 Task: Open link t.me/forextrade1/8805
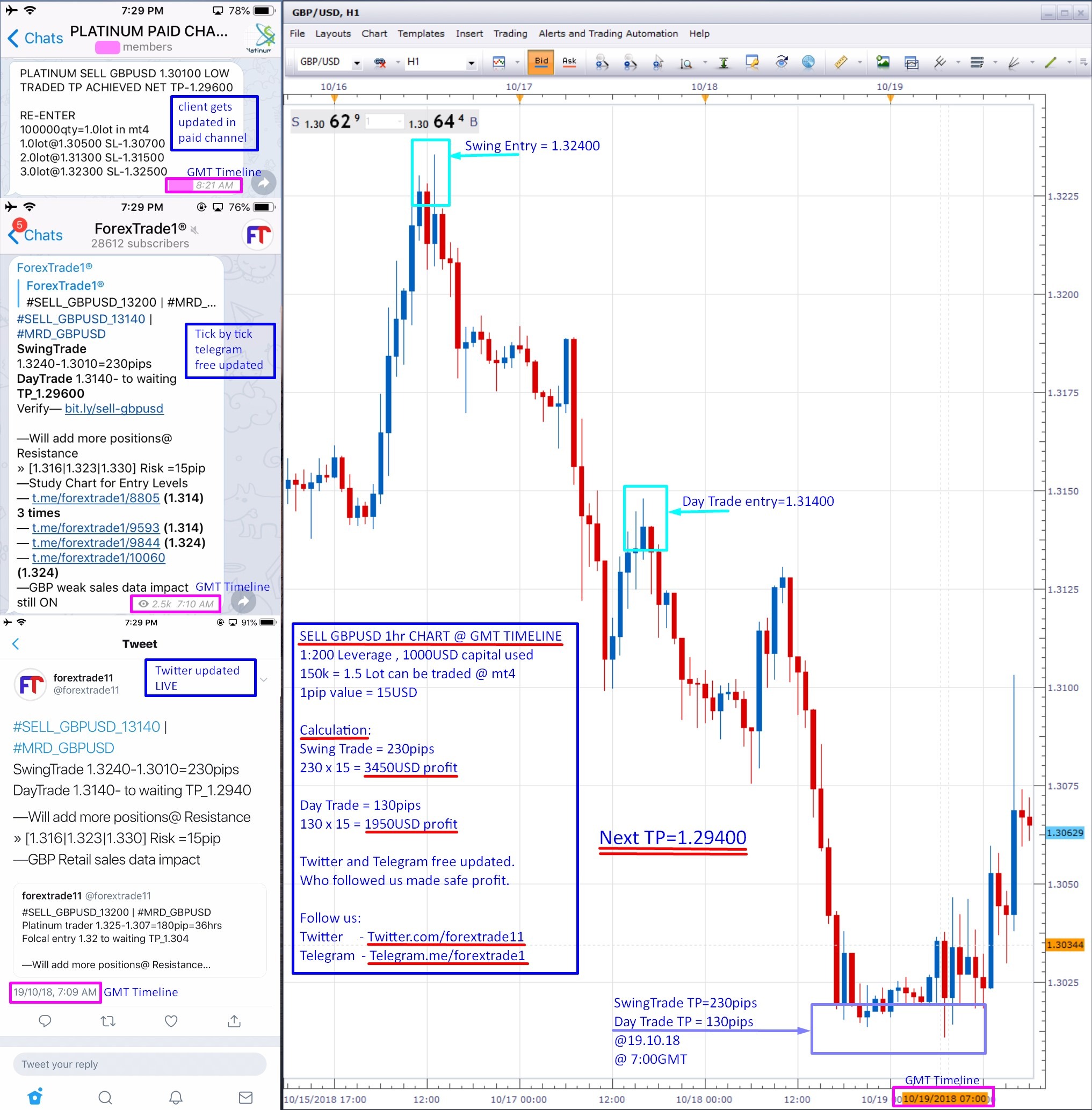(96, 498)
